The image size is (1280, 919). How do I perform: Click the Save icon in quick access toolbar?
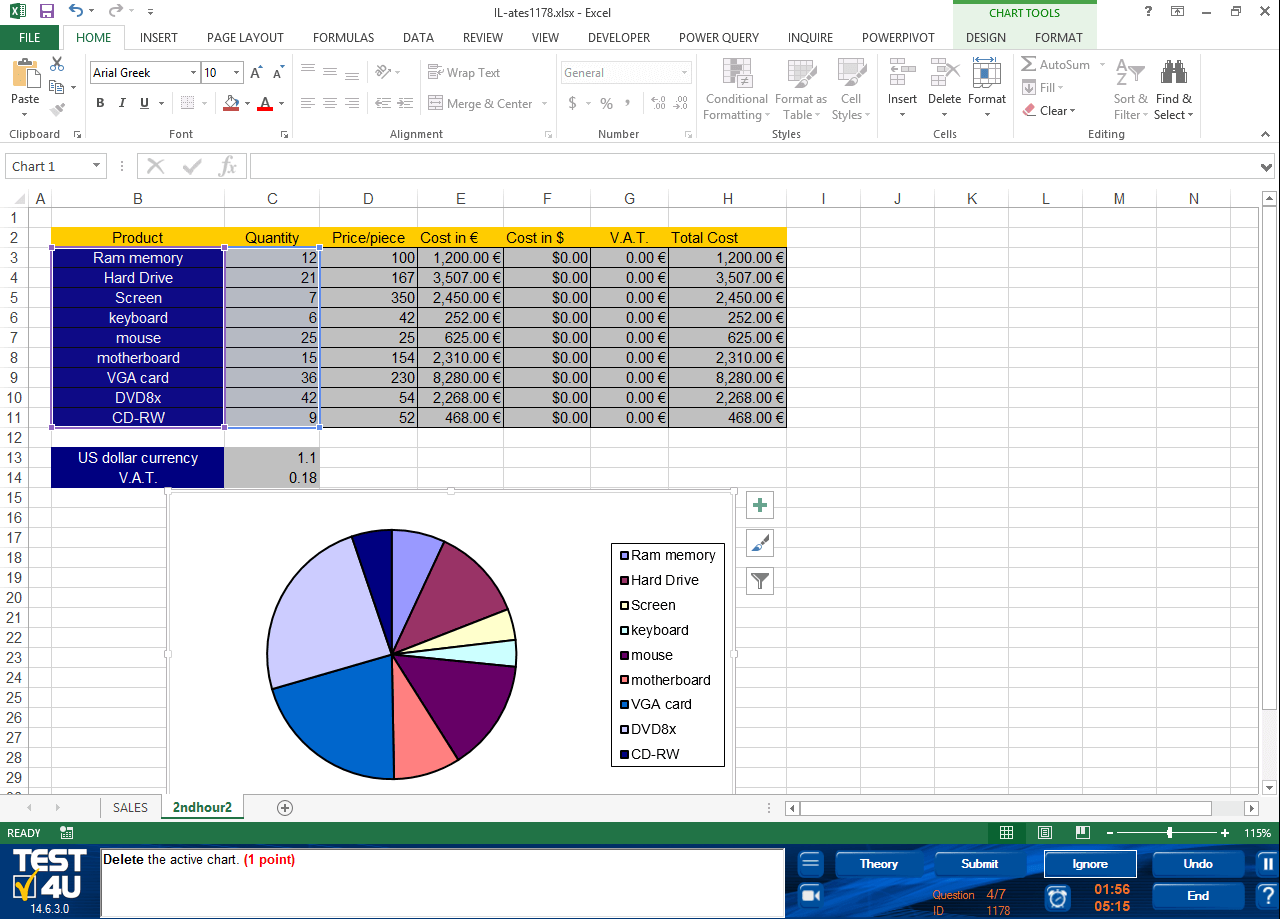pyautogui.click(x=46, y=12)
